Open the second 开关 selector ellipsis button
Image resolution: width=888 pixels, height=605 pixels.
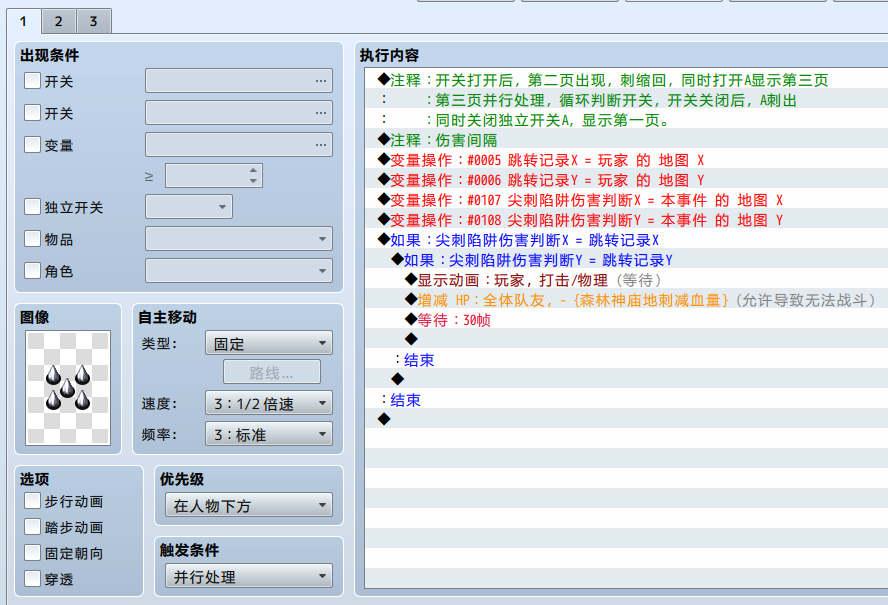(x=321, y=113)
